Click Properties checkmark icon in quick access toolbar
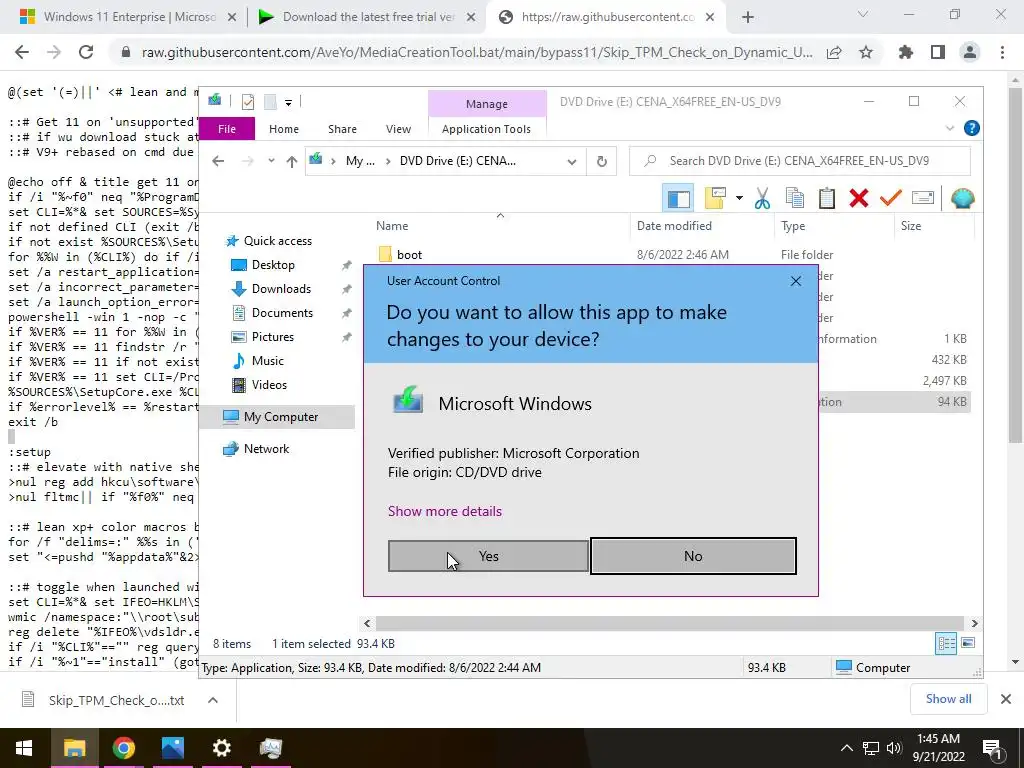Viewport: 1024px width, 768px height. coord(248,102)
